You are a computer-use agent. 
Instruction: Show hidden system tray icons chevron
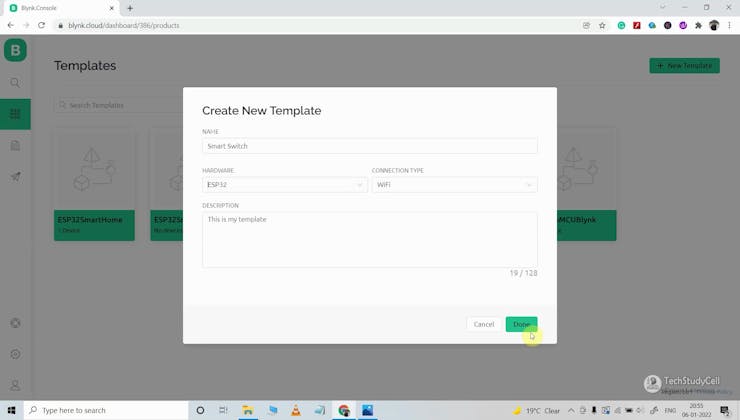pos(571,411)
